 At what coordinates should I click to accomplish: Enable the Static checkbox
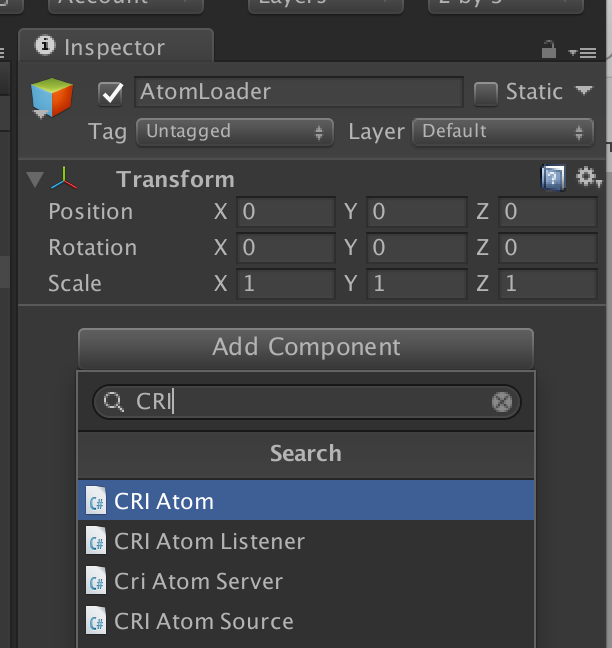(x=486, y=93)
